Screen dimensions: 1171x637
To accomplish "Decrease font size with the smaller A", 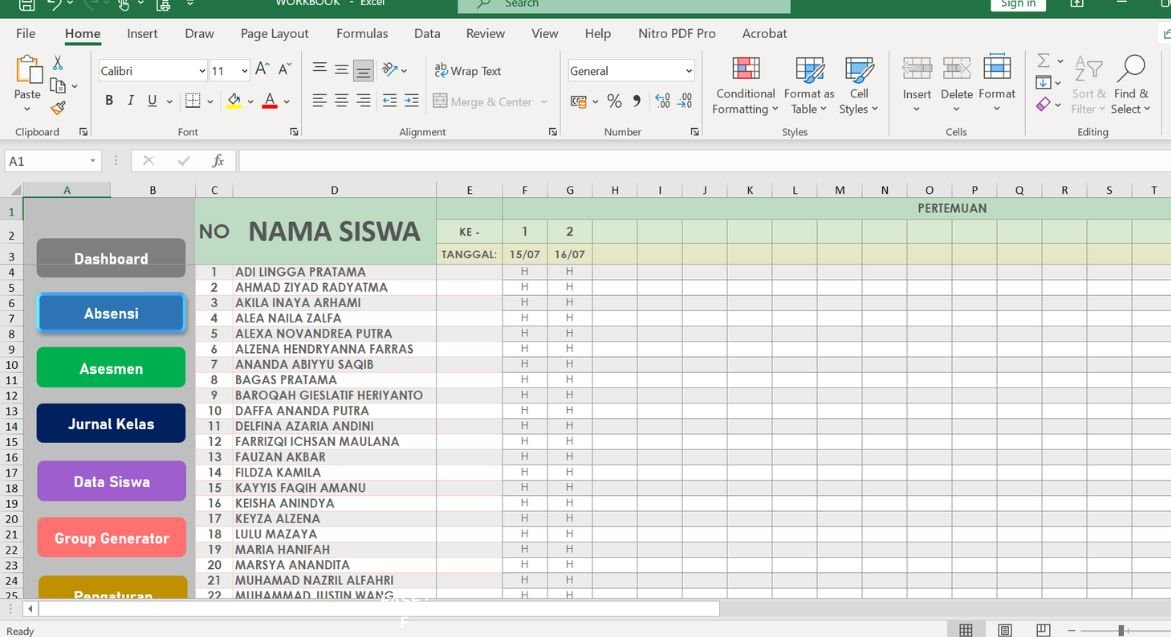I will (285, 70).
